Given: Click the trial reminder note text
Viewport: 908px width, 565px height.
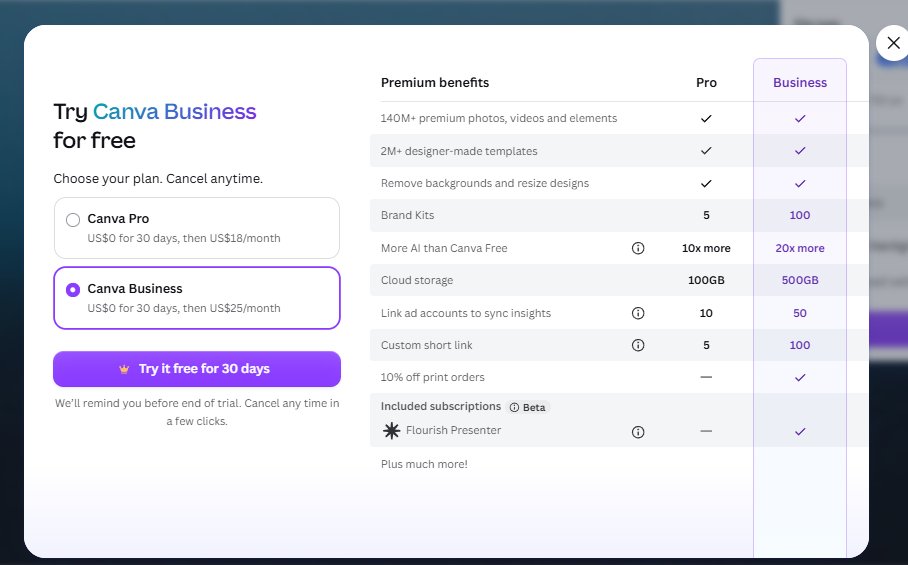Looking at the screenshot, I should point(197,412).
